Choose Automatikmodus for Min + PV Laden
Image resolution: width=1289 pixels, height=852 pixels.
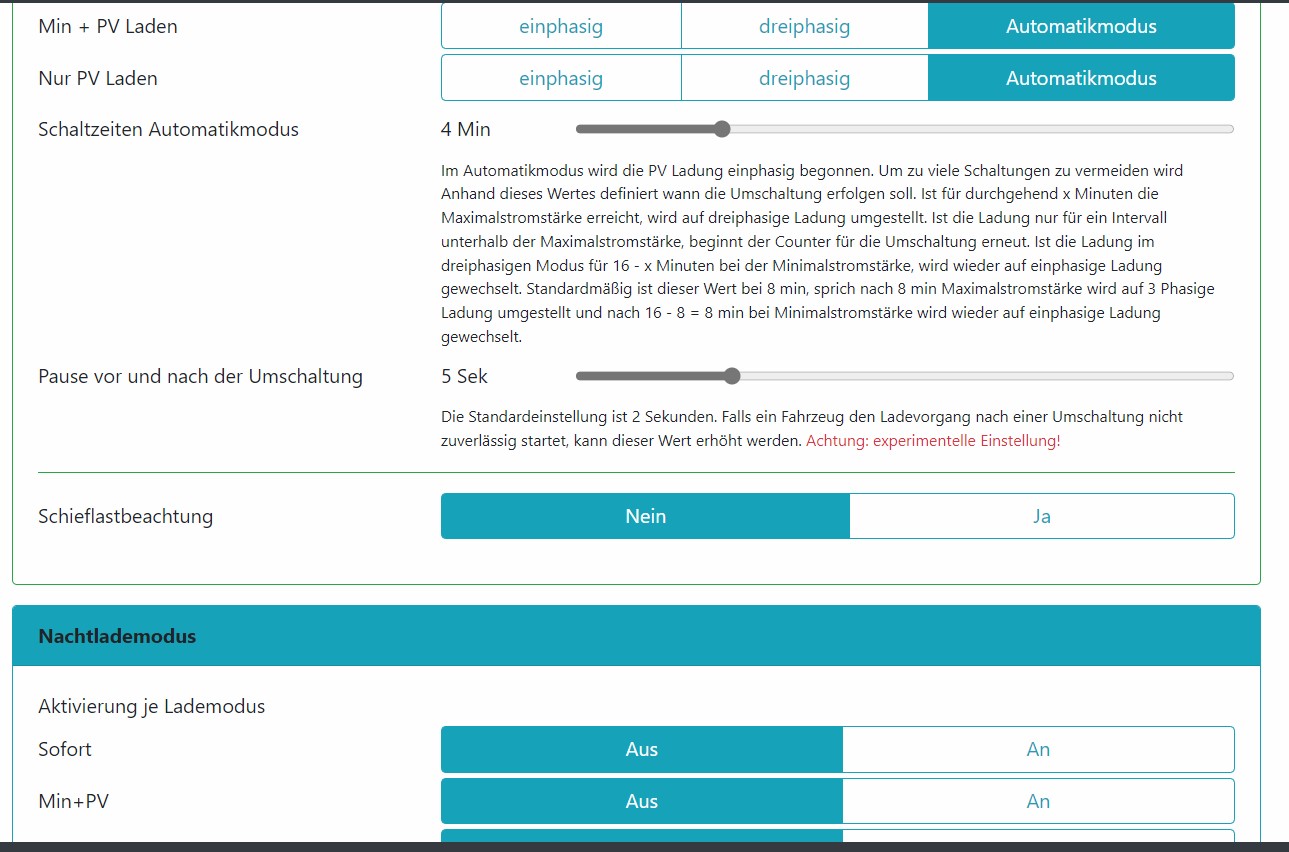click(1081, 26)
